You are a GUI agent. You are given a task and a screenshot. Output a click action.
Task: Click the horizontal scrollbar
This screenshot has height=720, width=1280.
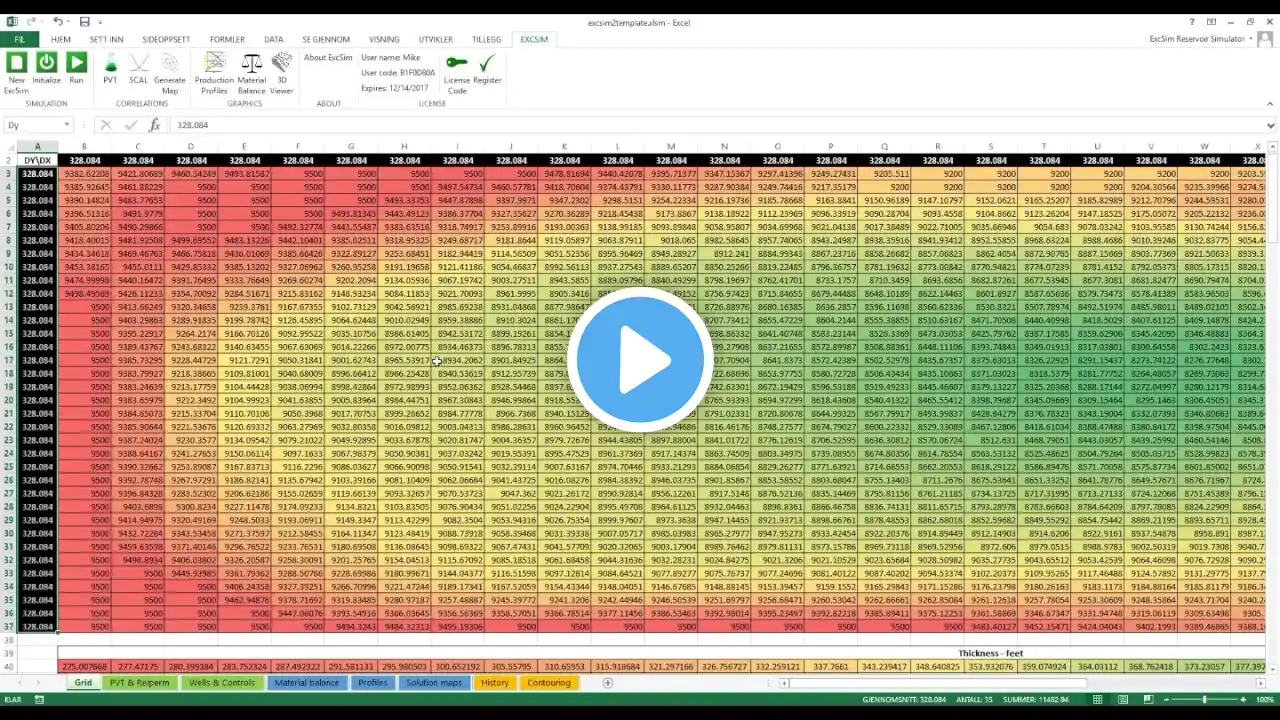click(1020, 683)
